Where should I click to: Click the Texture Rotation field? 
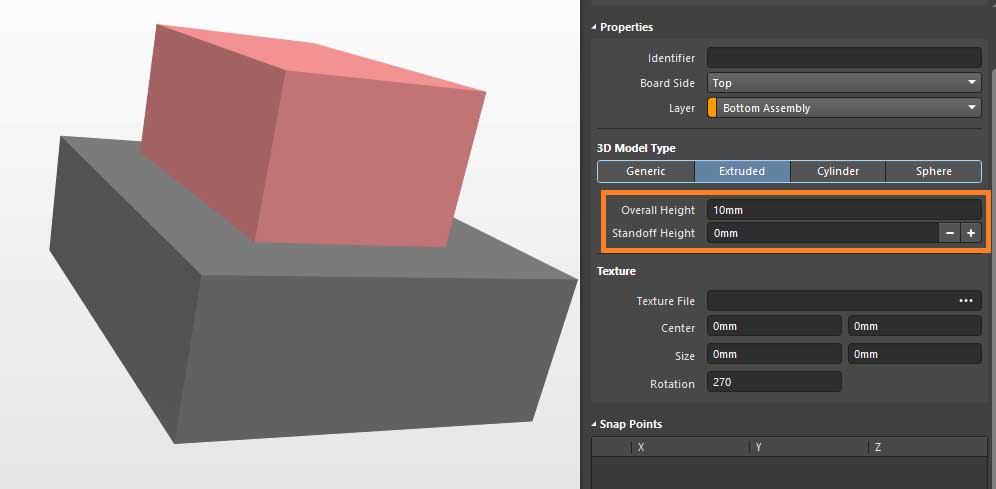tap(774, 383)
